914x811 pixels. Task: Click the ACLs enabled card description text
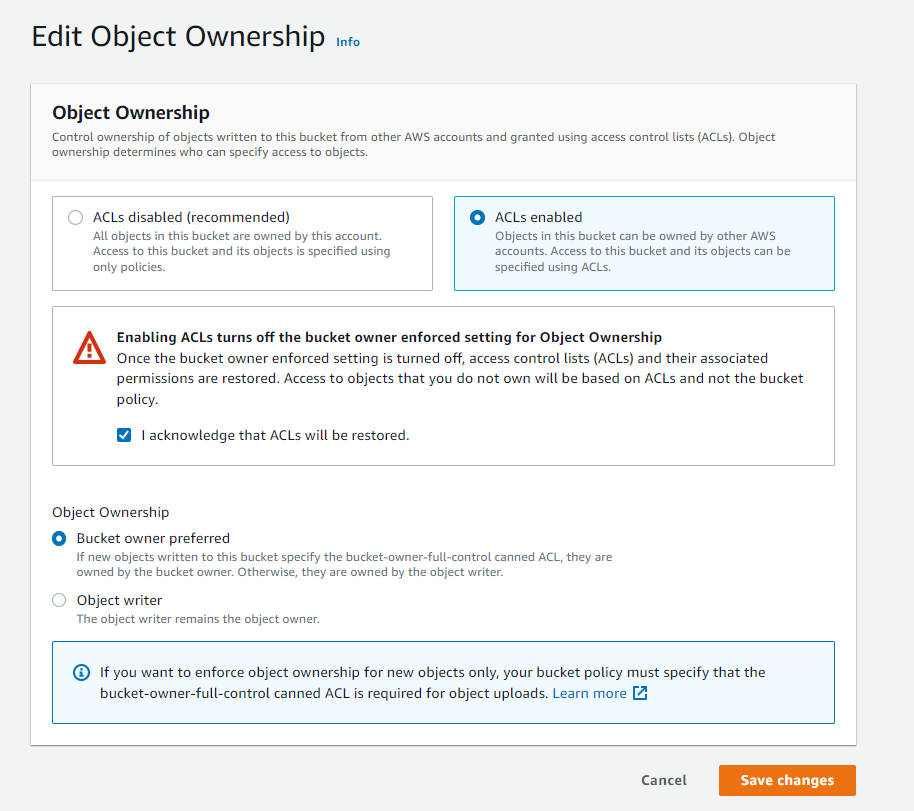pyautogui.click(x=642, y=251)
